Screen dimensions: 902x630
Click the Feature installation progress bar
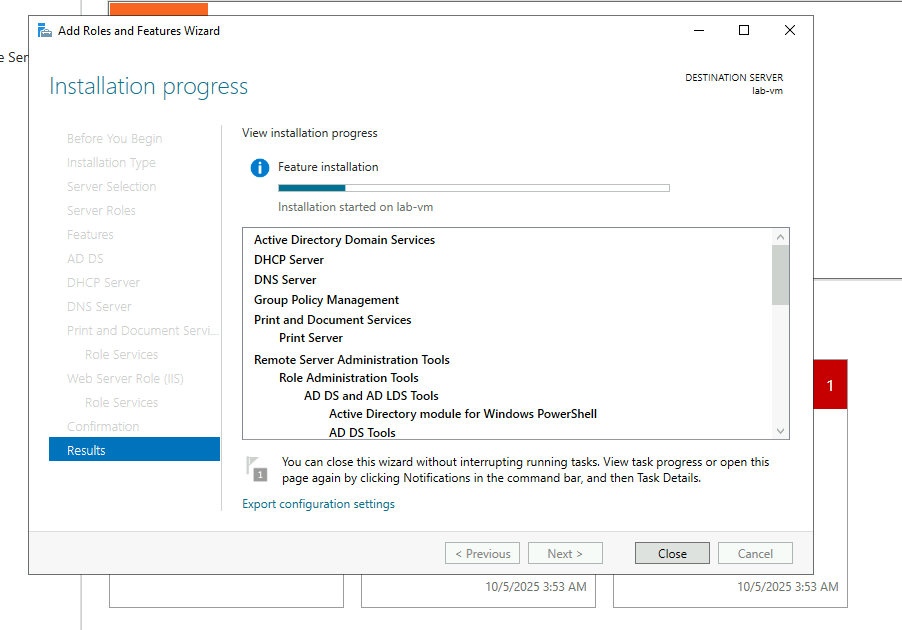(x=473, y=188)
